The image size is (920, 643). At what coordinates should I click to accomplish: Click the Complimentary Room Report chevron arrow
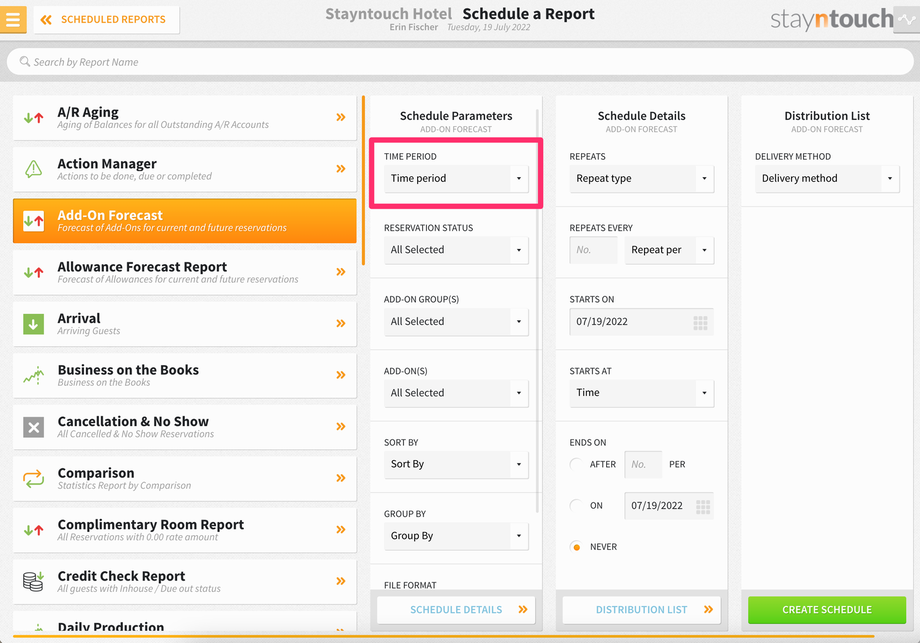[x=341, y=530]
